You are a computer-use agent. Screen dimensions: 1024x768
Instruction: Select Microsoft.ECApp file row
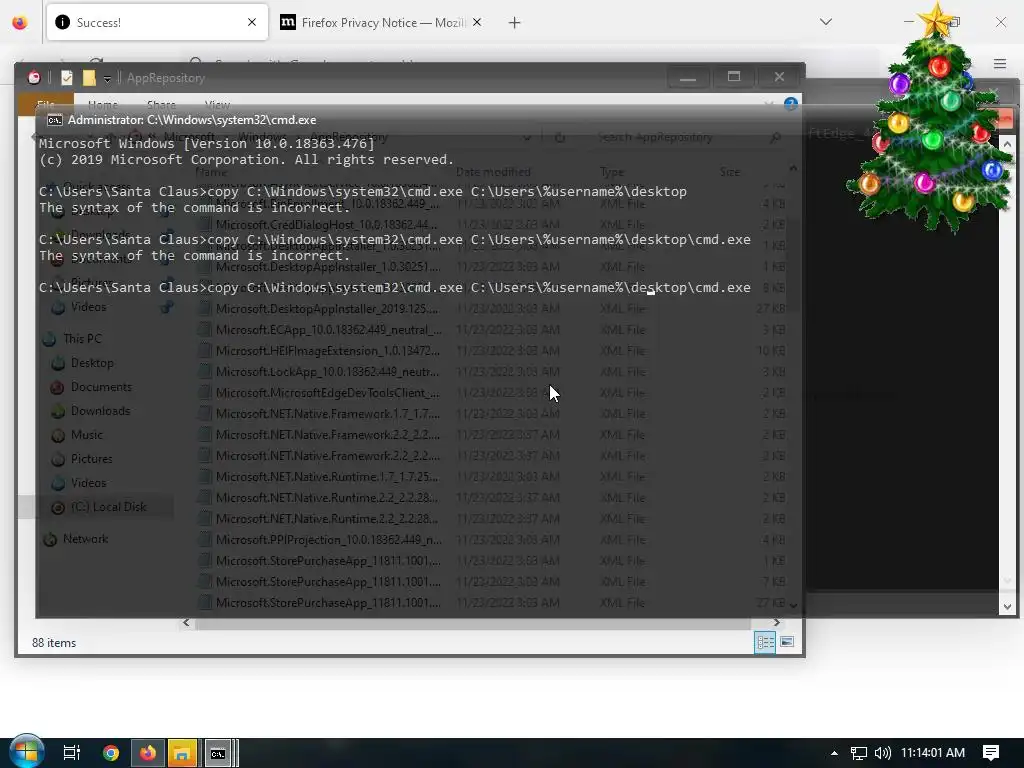point(491,330)
